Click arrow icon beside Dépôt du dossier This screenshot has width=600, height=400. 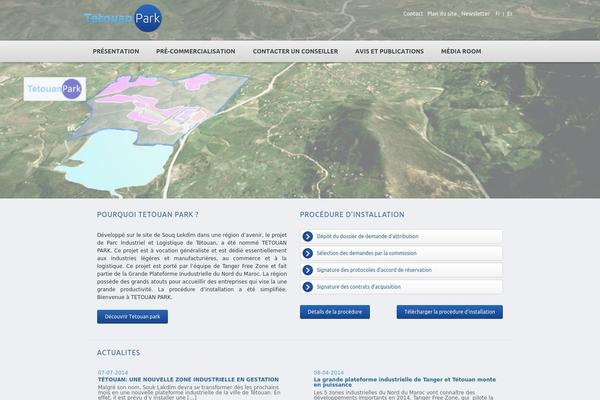point(308,237)
